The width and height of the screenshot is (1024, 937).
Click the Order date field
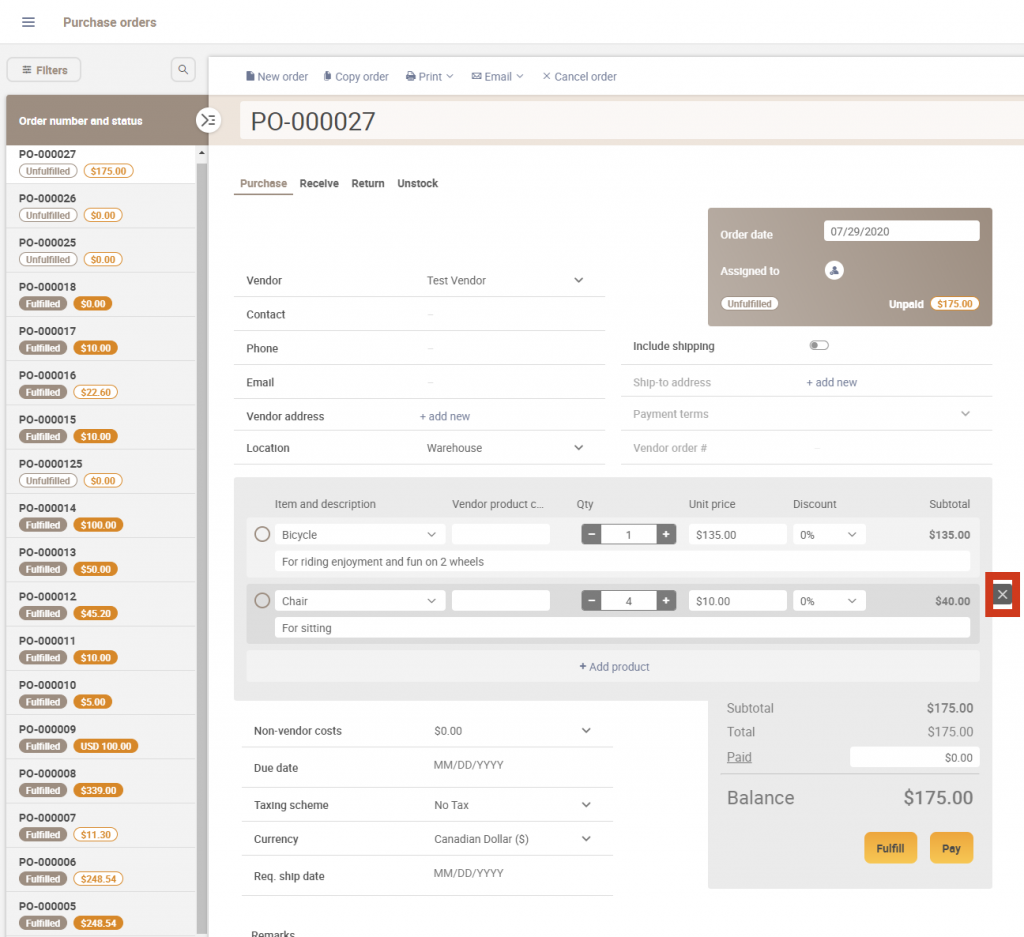click(x=901, y=231)
